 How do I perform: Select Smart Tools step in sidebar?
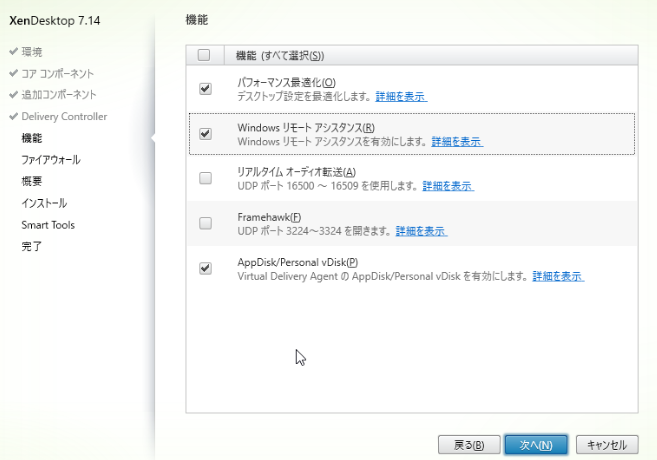(48, 225)
